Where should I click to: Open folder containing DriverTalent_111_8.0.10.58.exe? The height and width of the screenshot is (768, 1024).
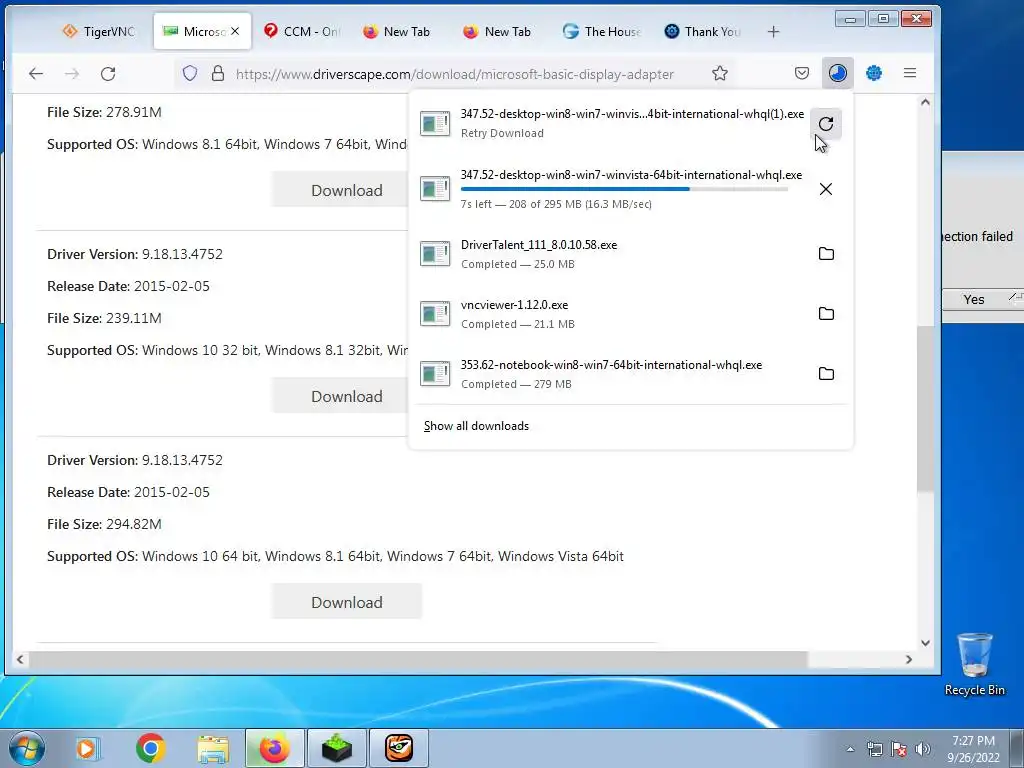[x=826, y=253]
